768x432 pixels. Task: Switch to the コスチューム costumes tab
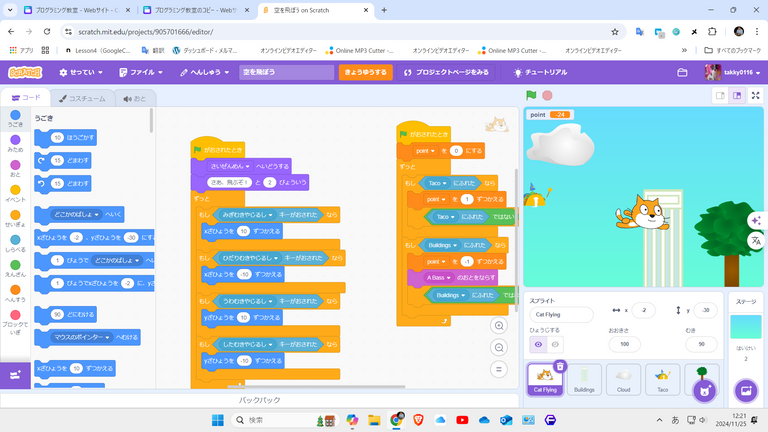pyautogui.click(x=82, y=98)
